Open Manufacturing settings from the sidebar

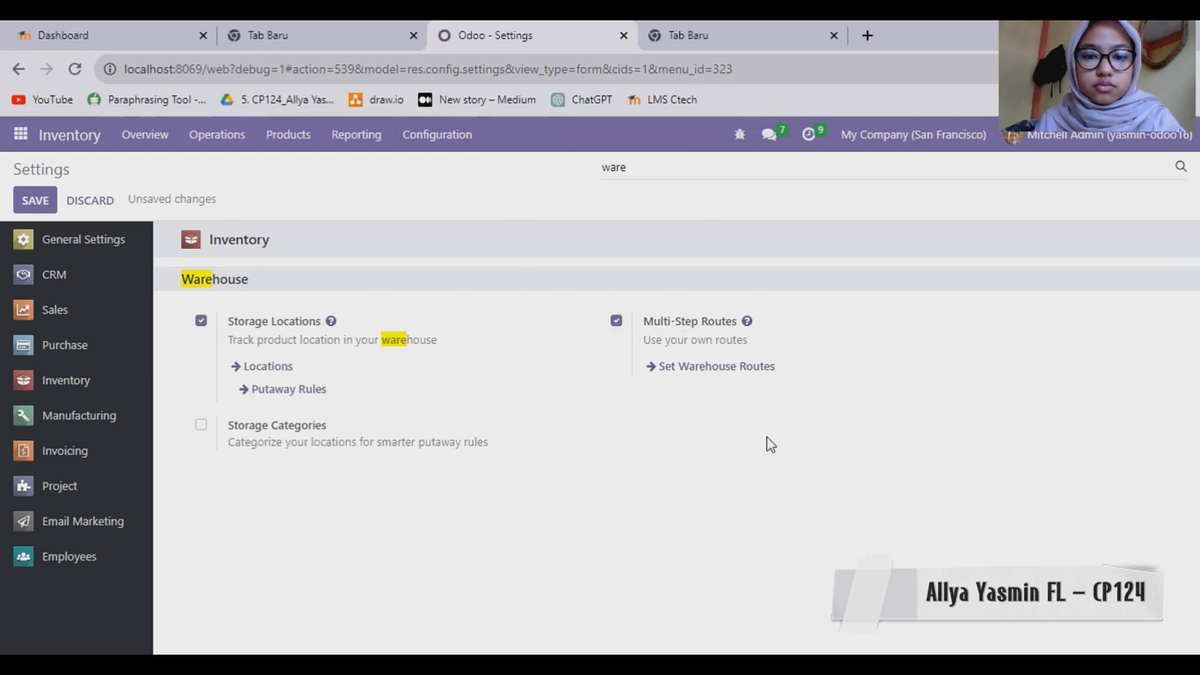tap(79, 415)
